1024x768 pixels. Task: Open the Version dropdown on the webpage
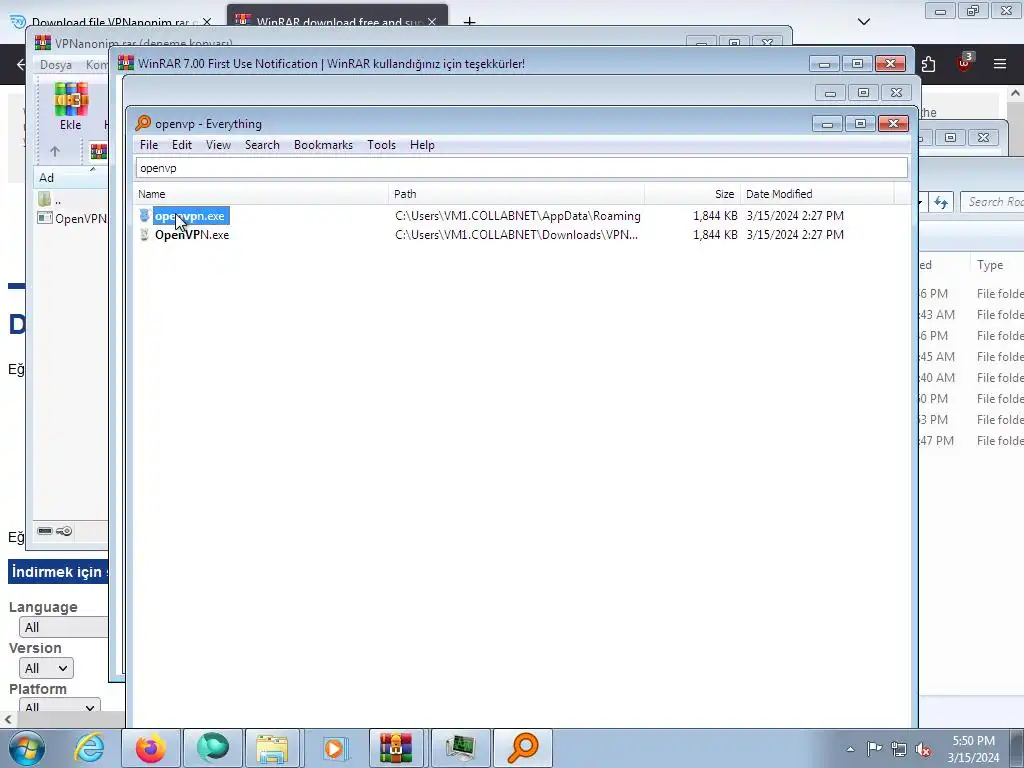(46, 668)
